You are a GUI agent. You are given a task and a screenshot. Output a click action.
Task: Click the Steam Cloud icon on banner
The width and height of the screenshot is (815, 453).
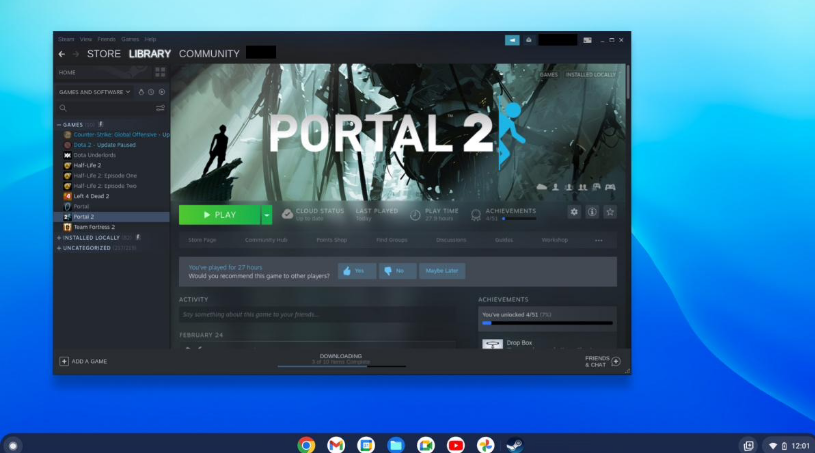(542, 187)
